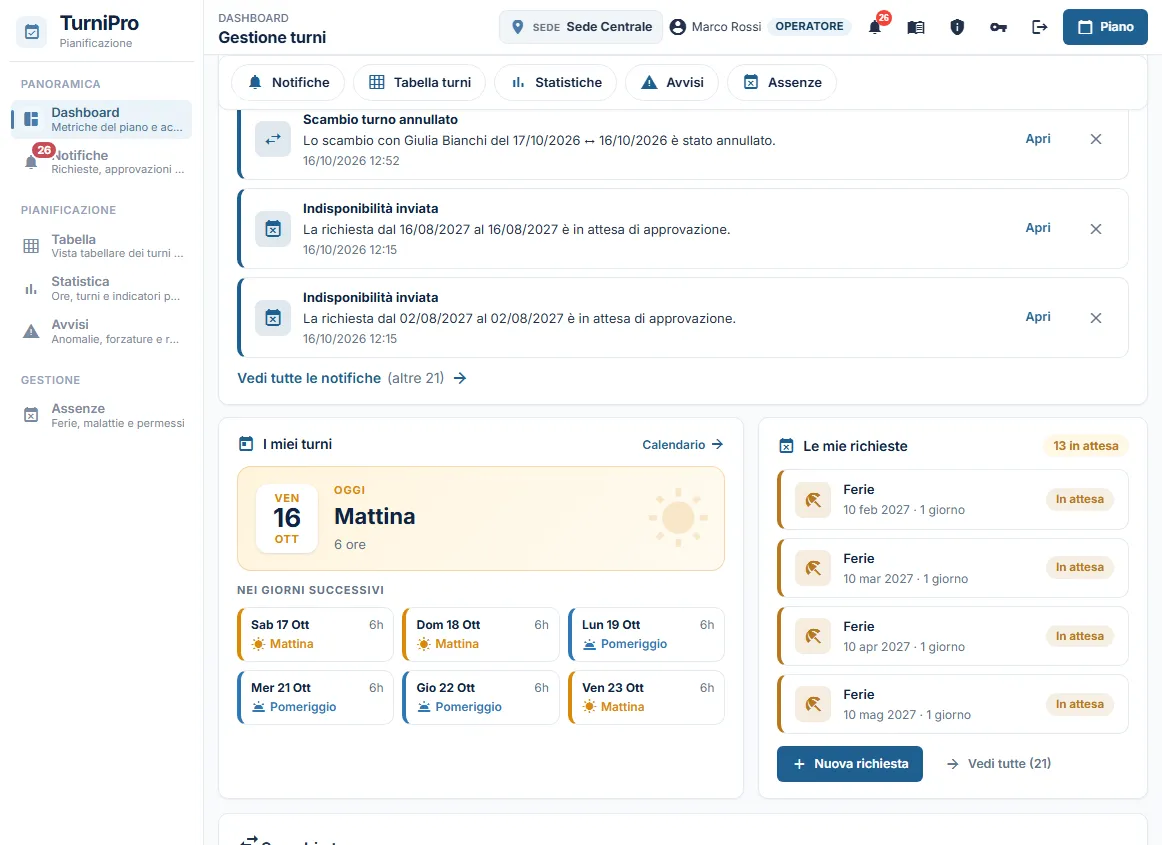This screenshot has height=845, width=1162.
Task: Dismiss the 02/08/2027 indisponibilità notification
Action: click(1096, 318)
